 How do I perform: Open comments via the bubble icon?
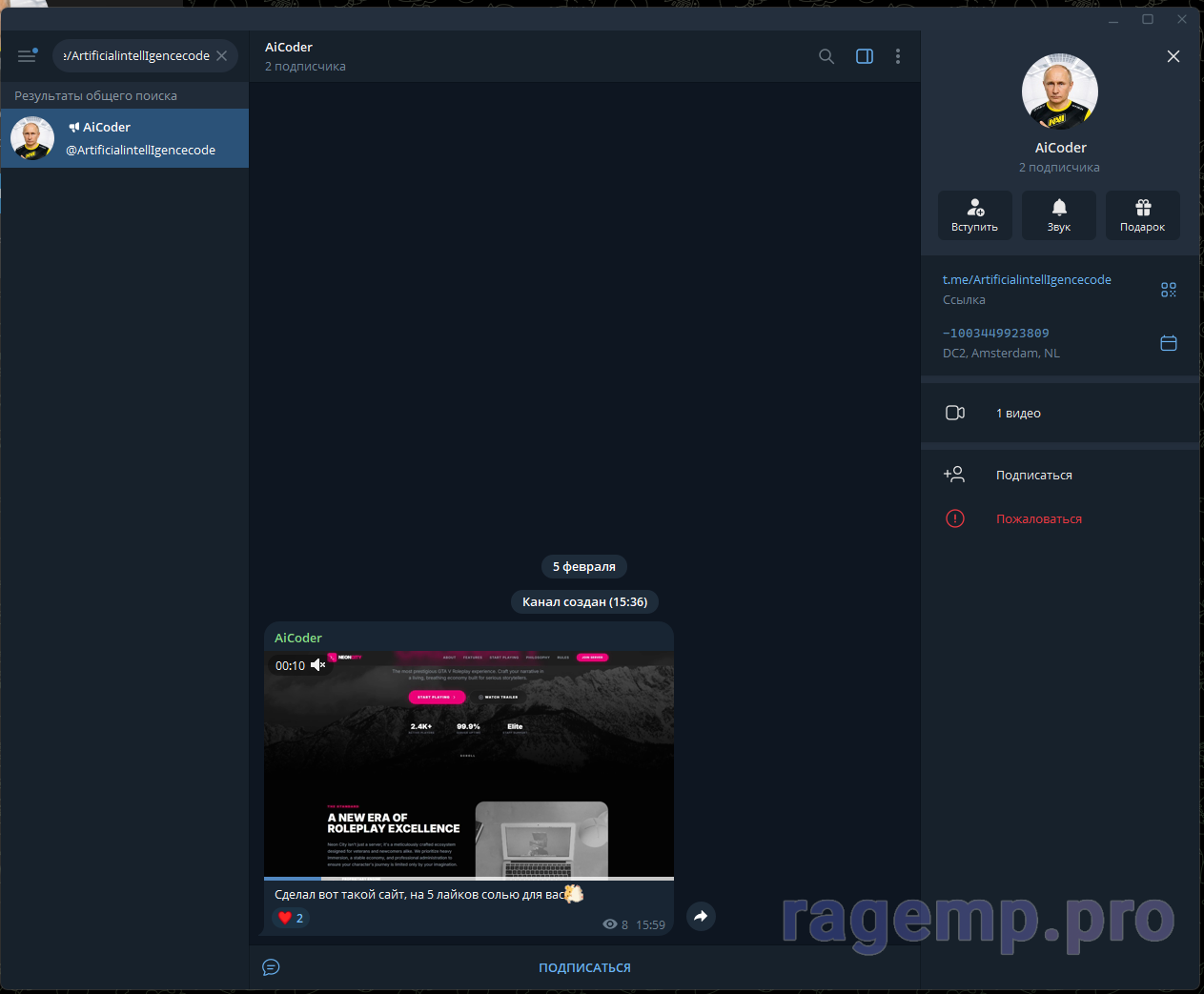271,967
